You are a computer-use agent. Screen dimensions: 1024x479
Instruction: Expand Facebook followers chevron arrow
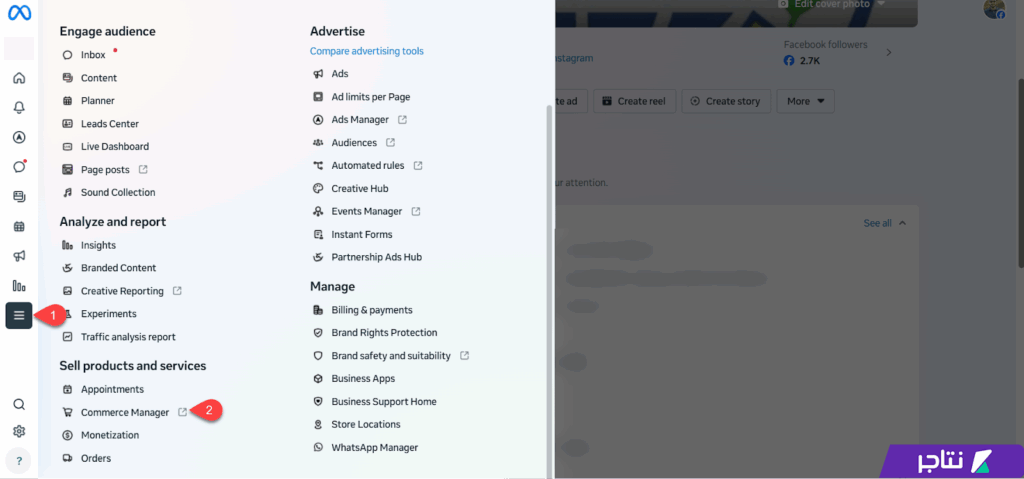889,52
